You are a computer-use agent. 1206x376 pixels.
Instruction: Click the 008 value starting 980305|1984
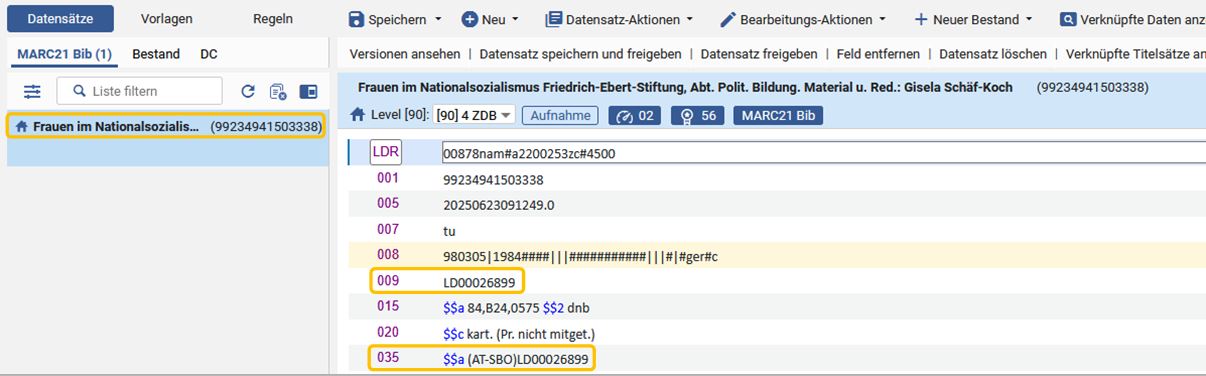tap(580, 257)
